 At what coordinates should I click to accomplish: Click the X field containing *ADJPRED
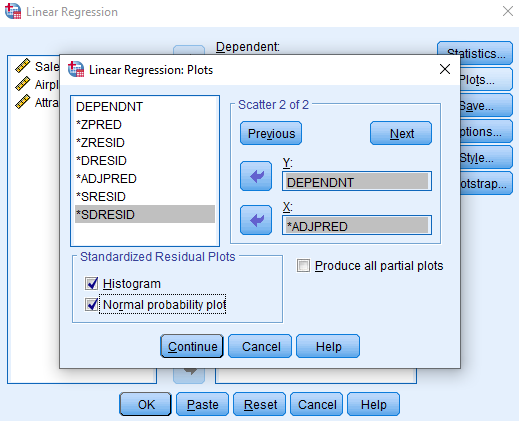[357, 225]
